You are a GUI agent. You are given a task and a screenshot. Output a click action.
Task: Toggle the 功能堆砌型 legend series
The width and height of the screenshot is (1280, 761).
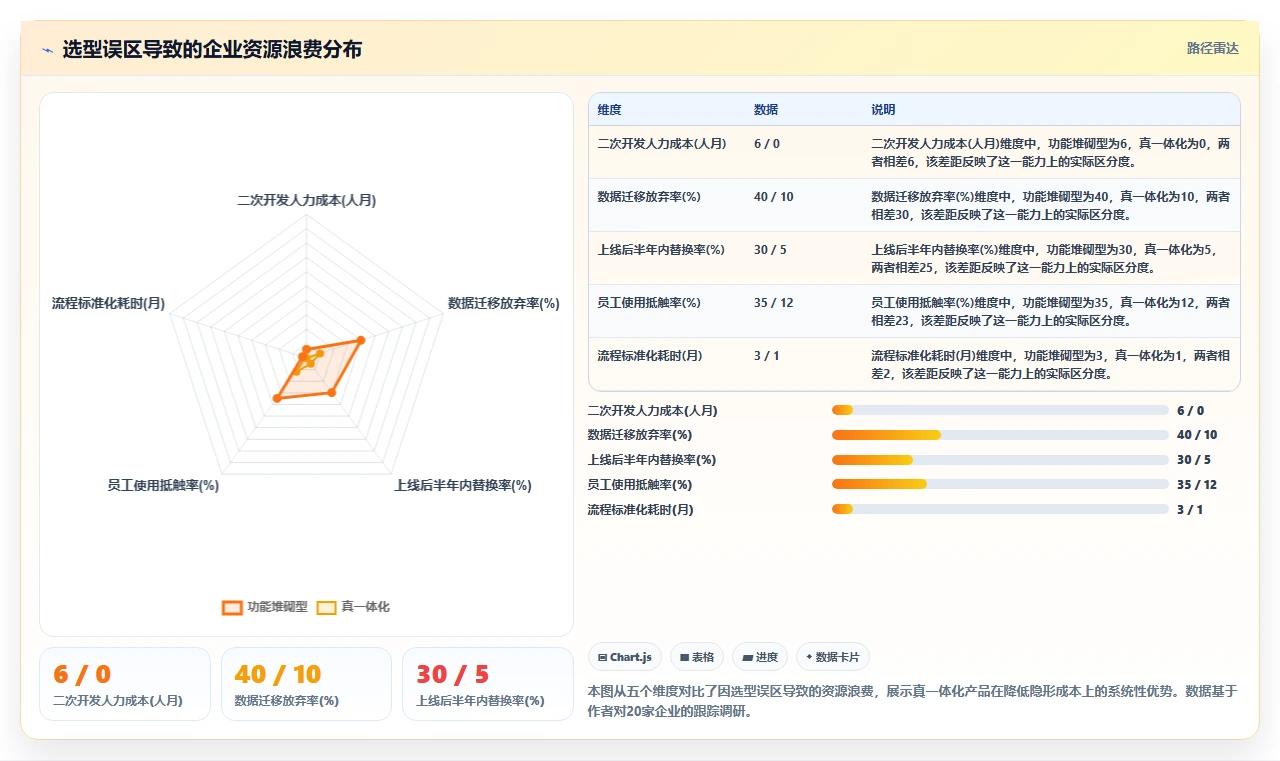[265, 607]
